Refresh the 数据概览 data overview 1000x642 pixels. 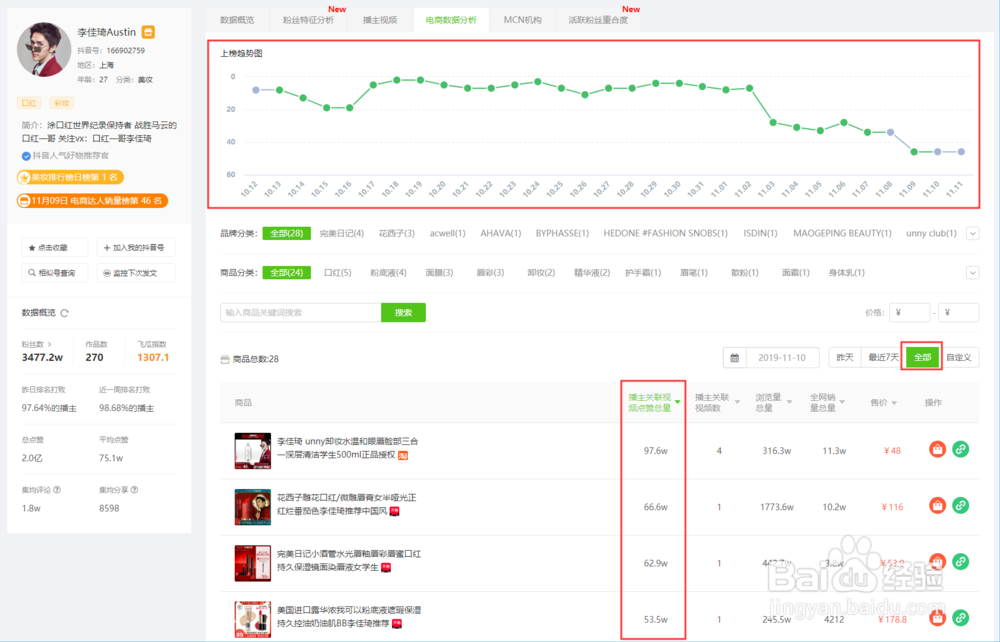coord(64,313)
